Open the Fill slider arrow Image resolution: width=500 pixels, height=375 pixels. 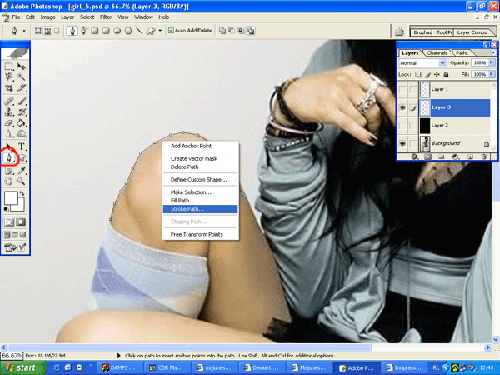click(491, 74)
